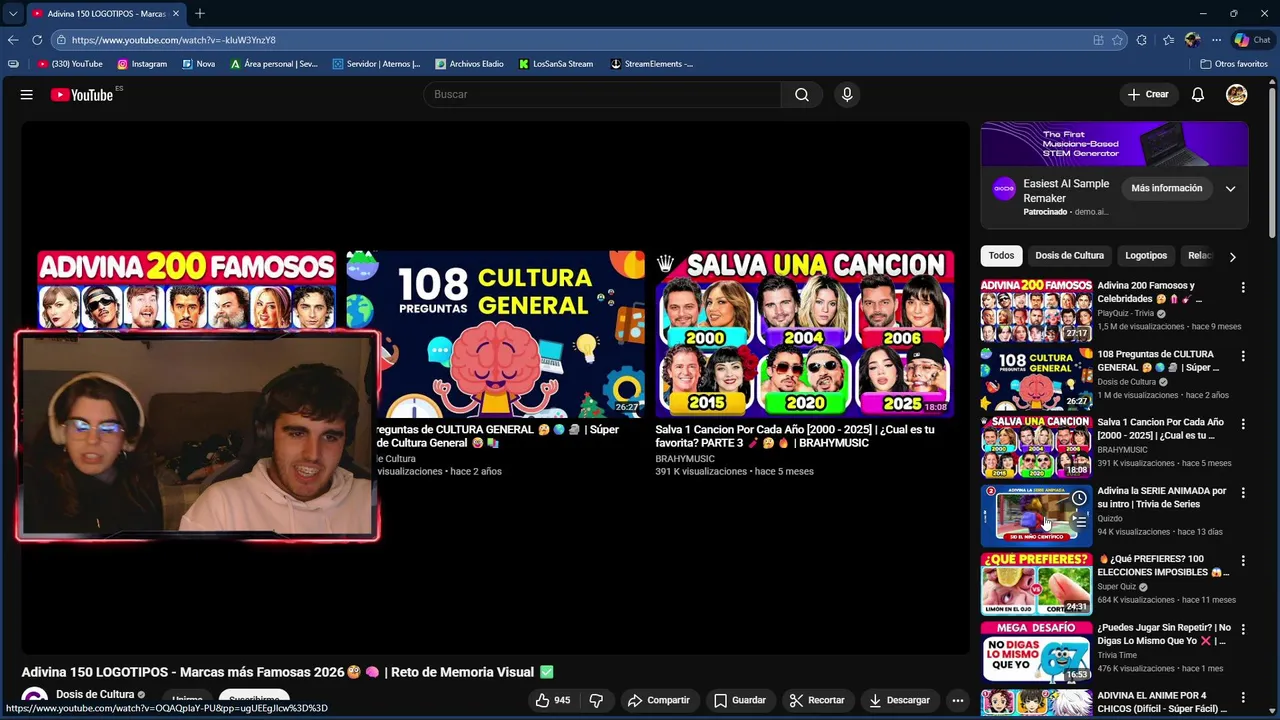Play sidebar 'MEGA DESAFÍO' thumbnail

1036,652
